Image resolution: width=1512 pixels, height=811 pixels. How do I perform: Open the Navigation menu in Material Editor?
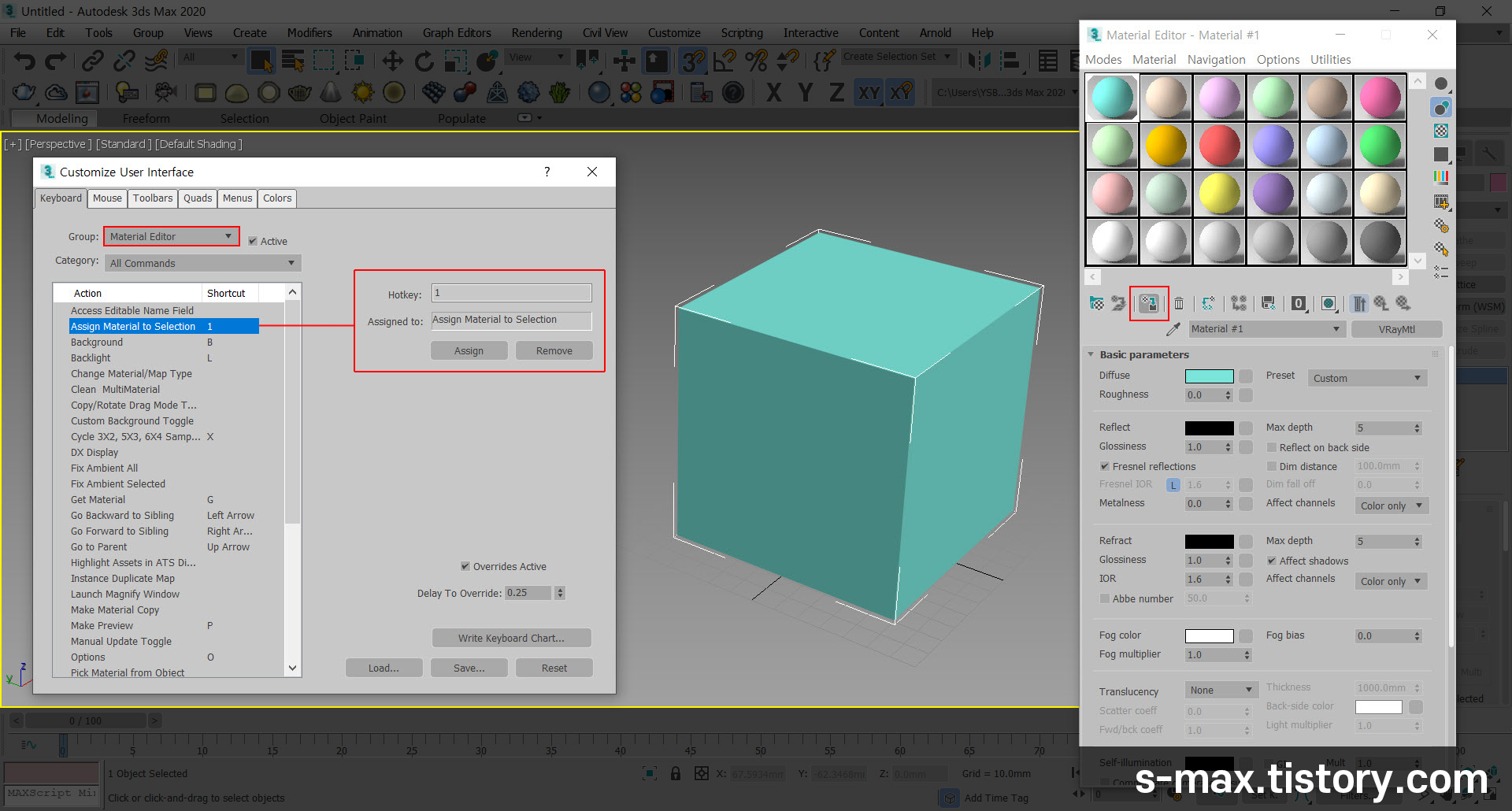tap(1216, 60)
